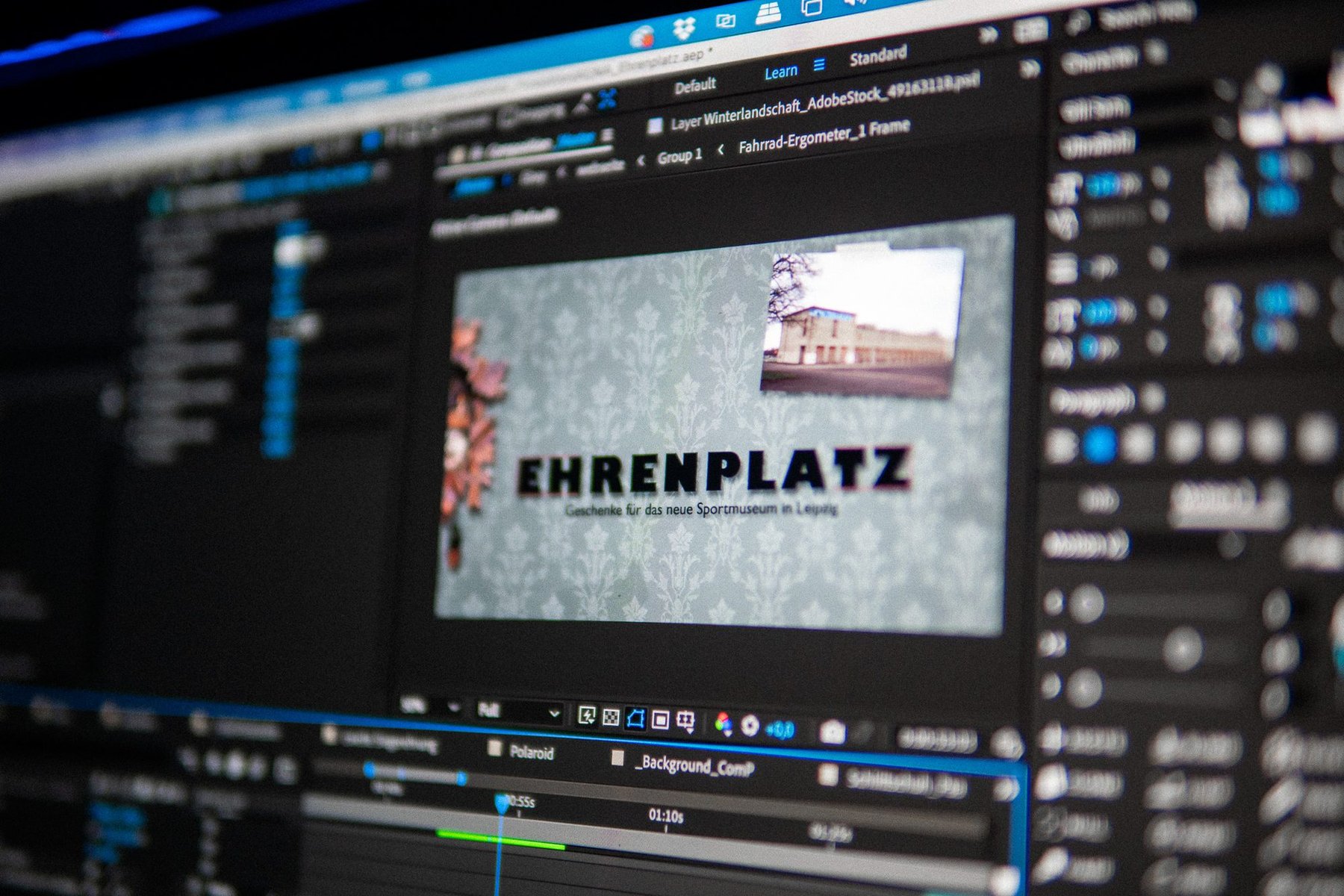Click the work area start handle
The width and height of the screenshot is (1344, 896).
point(369,769)
